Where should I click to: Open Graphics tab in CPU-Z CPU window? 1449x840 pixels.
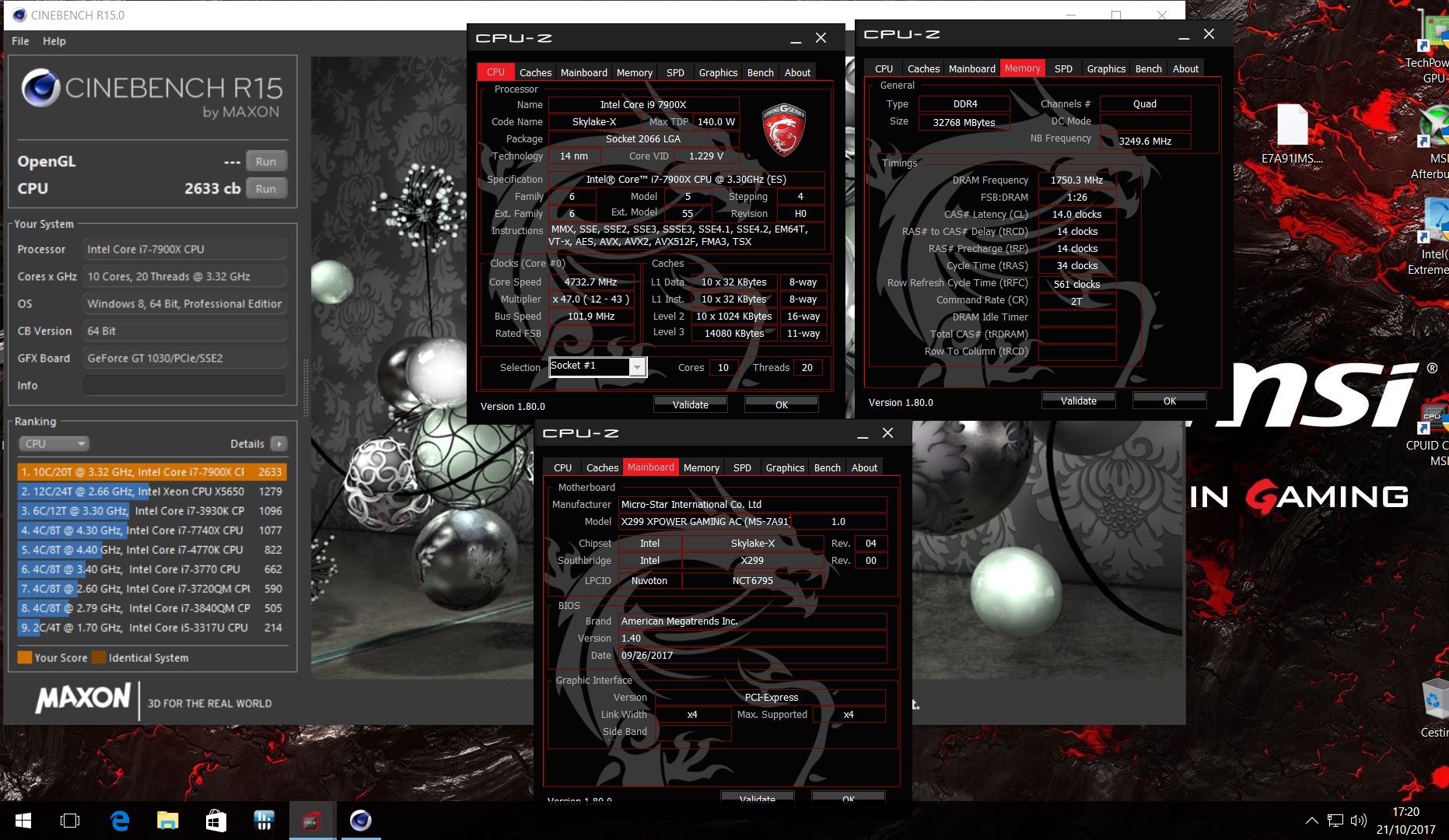click(718, 72)
